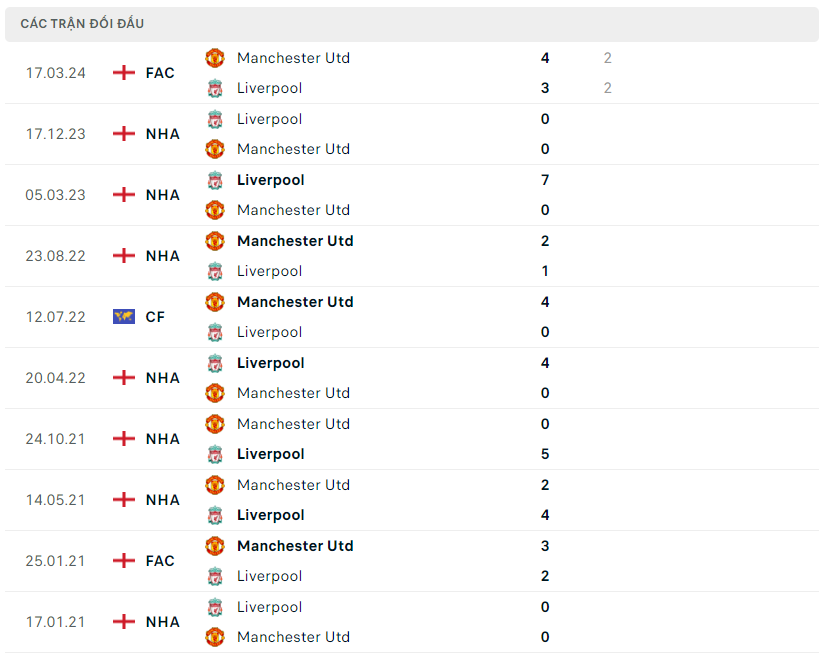Image resolution: width=828 pixels, height=662 pixels.
Task: Click the 20.04.22 match date
Action: pyautogui.click(x=56, y=378)
